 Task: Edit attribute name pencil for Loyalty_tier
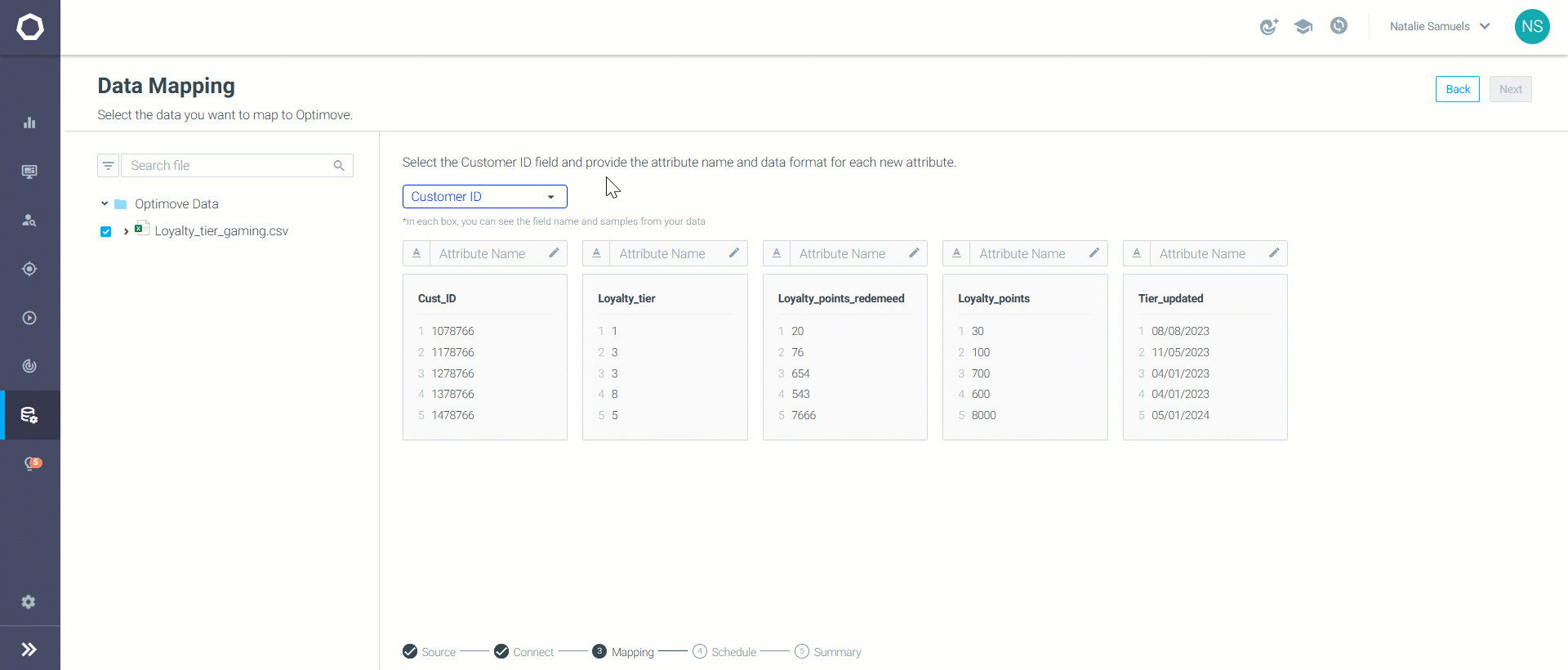[x=734, y=253]
